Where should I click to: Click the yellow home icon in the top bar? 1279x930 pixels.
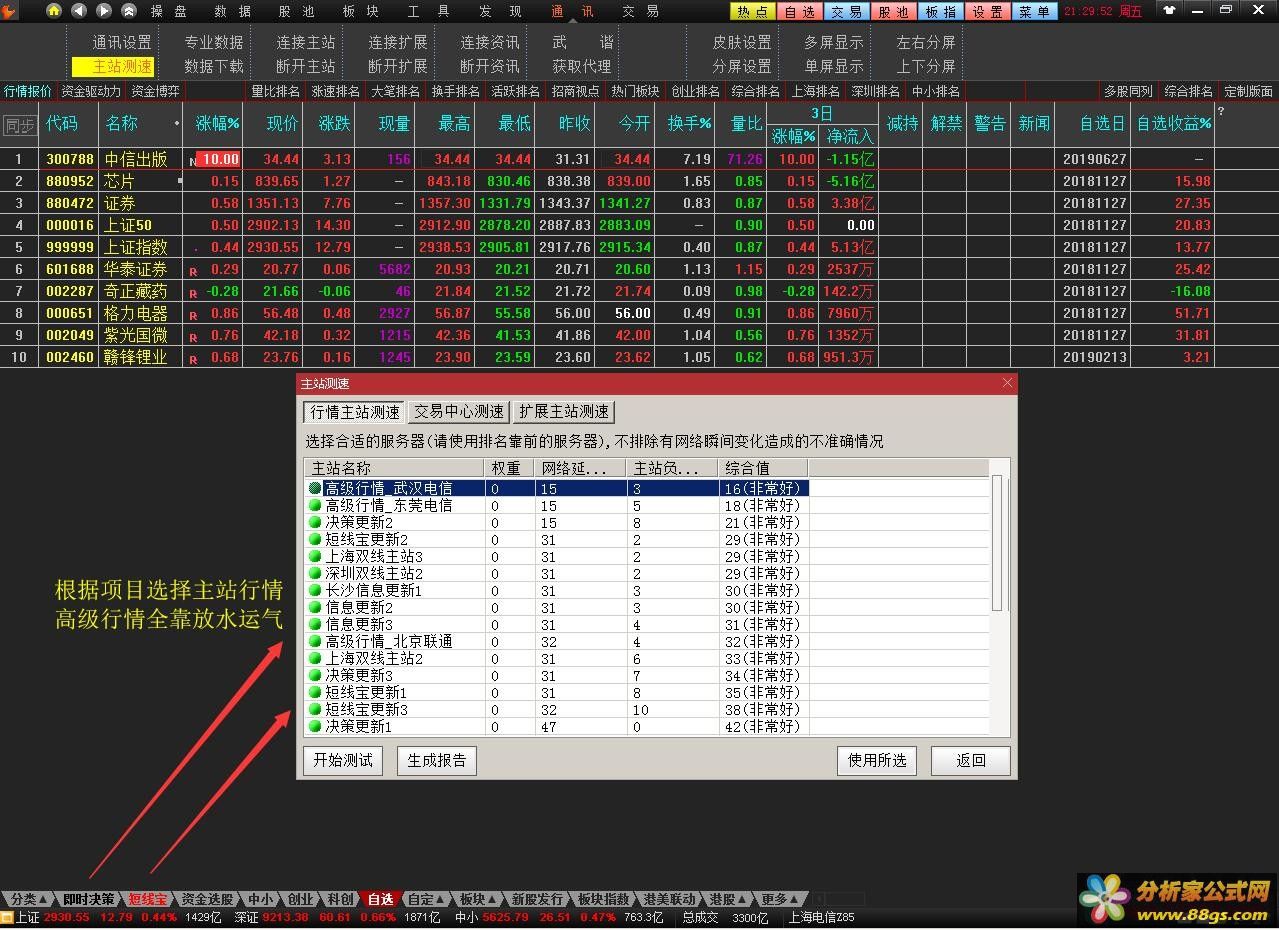coord(54,11)
